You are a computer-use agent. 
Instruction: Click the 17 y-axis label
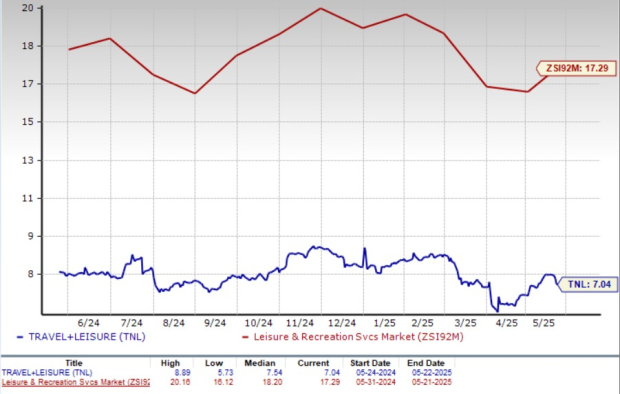coord(27,84)
